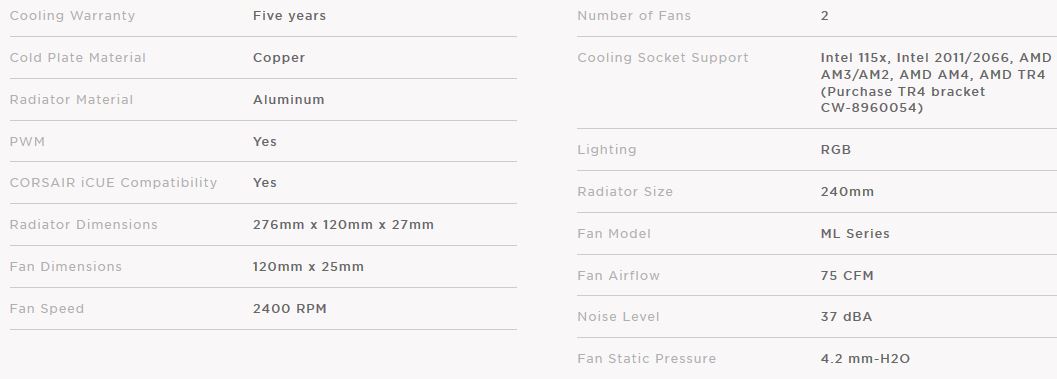
Task: Click the Cooling Warranty label
Action: click(x=72, y=16)
